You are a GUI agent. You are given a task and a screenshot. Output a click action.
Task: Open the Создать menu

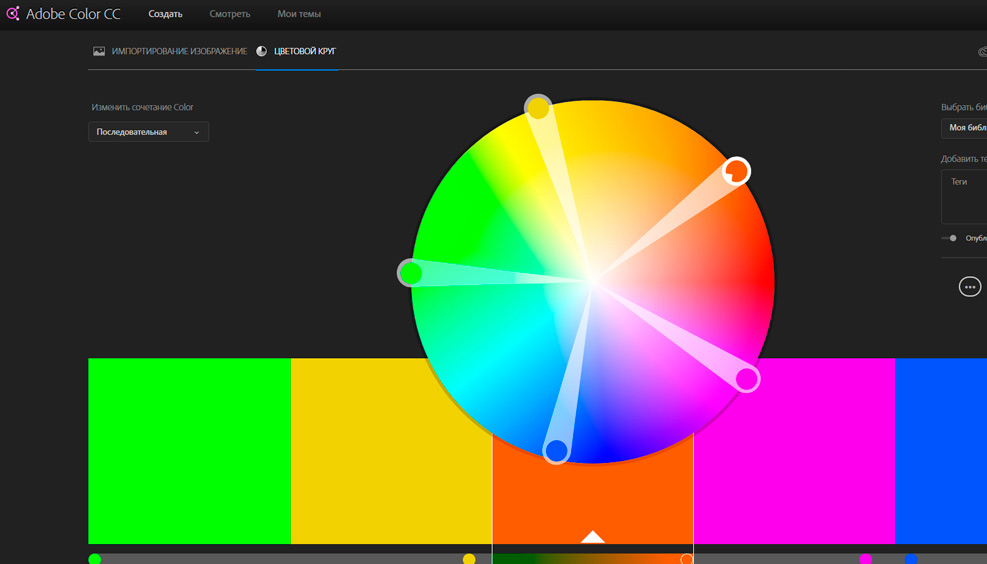click(x=165, y=14)
